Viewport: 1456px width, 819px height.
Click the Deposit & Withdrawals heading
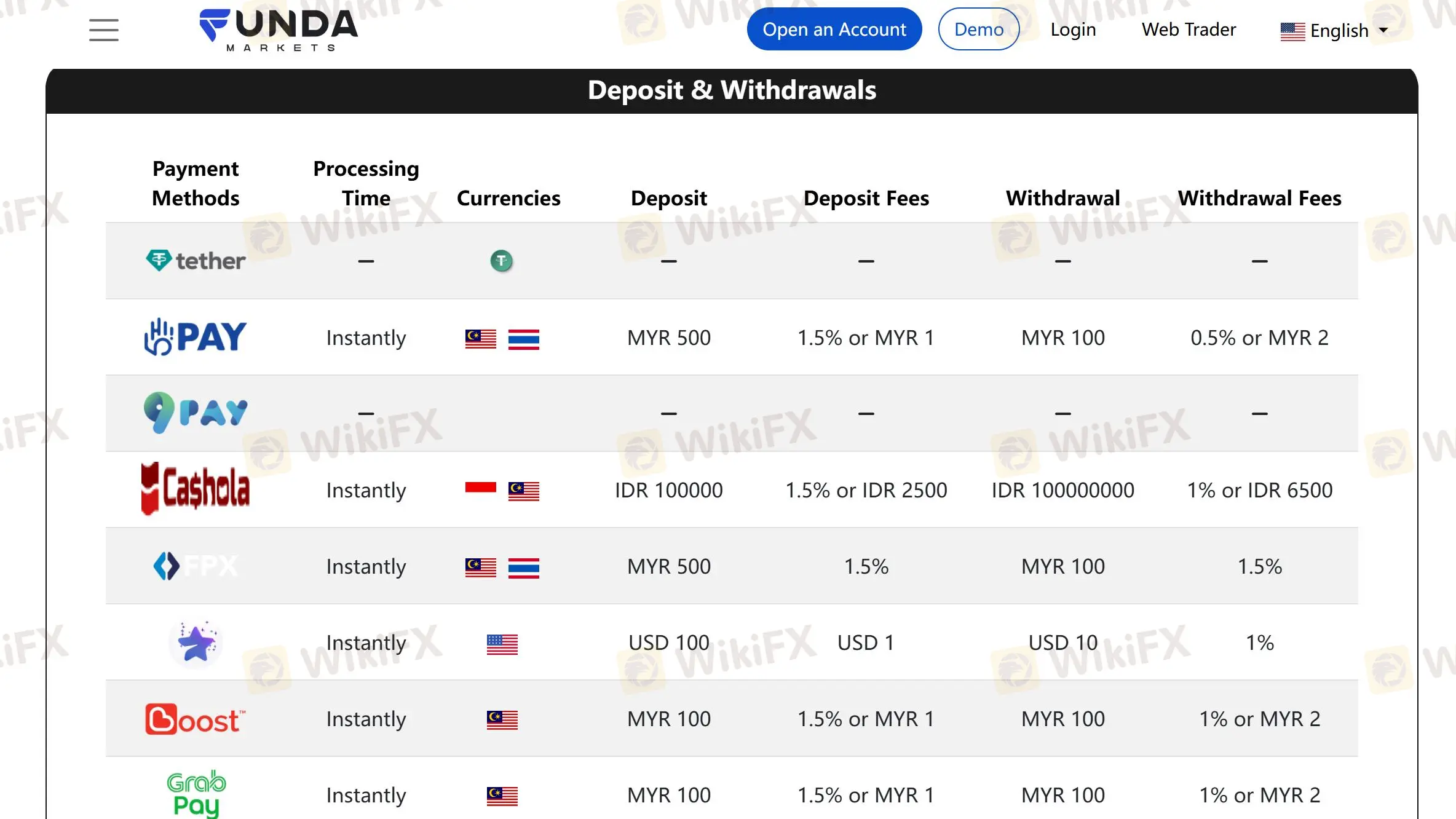point(732,90)
